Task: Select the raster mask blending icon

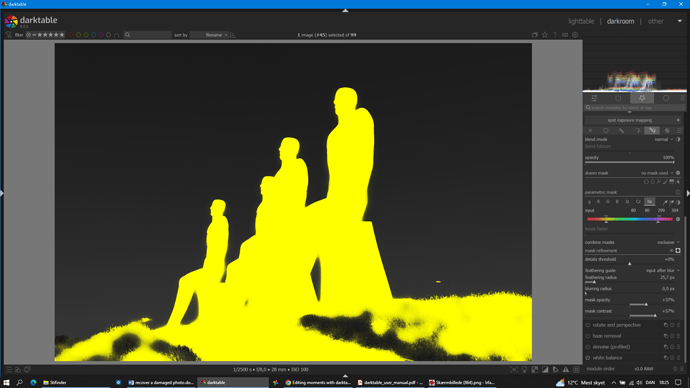Action: point(667,131)
